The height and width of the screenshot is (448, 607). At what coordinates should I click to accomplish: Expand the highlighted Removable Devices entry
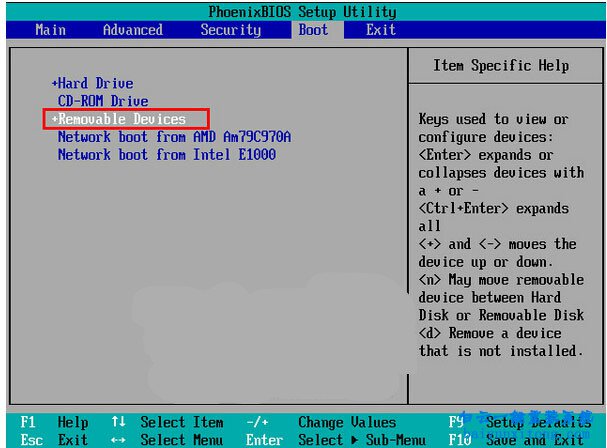pyautogui.click(x=121, y=119)
